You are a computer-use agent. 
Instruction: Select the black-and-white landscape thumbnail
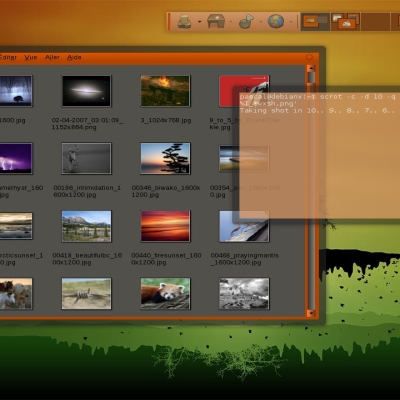pos(244,294)
